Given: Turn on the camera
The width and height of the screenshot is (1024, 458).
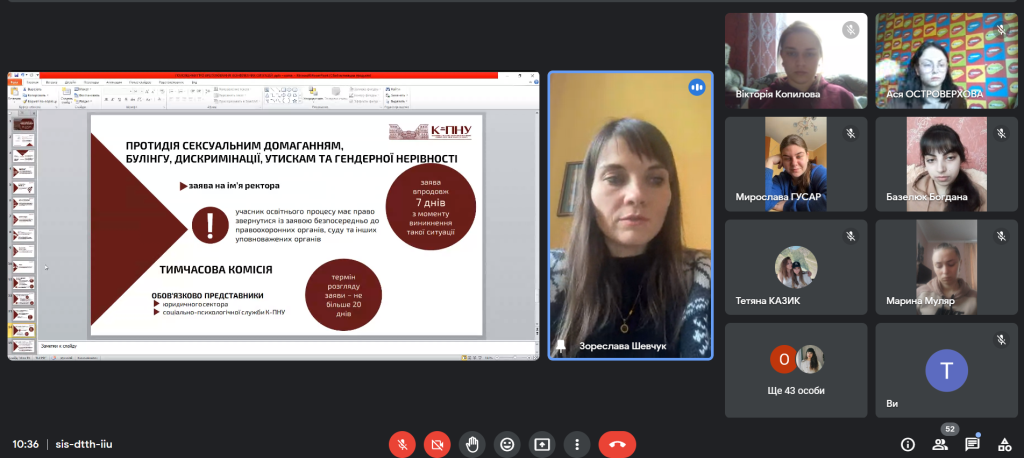Looking at the screenshot, I should point(437,443).
